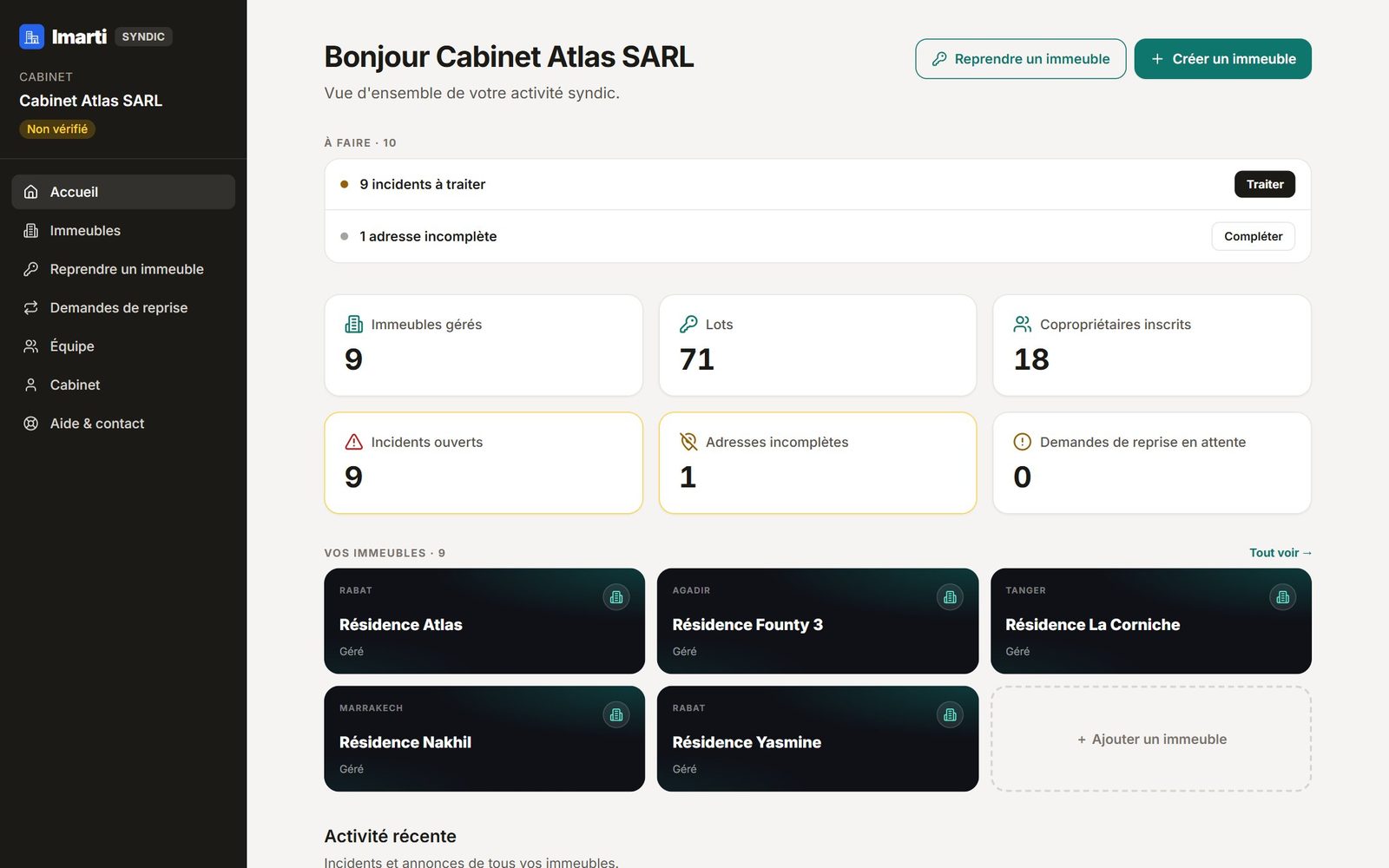Click the key icon in top Reprendre un immeuble button
Screen dimensions: 1389x868
(x=939, y=59)
